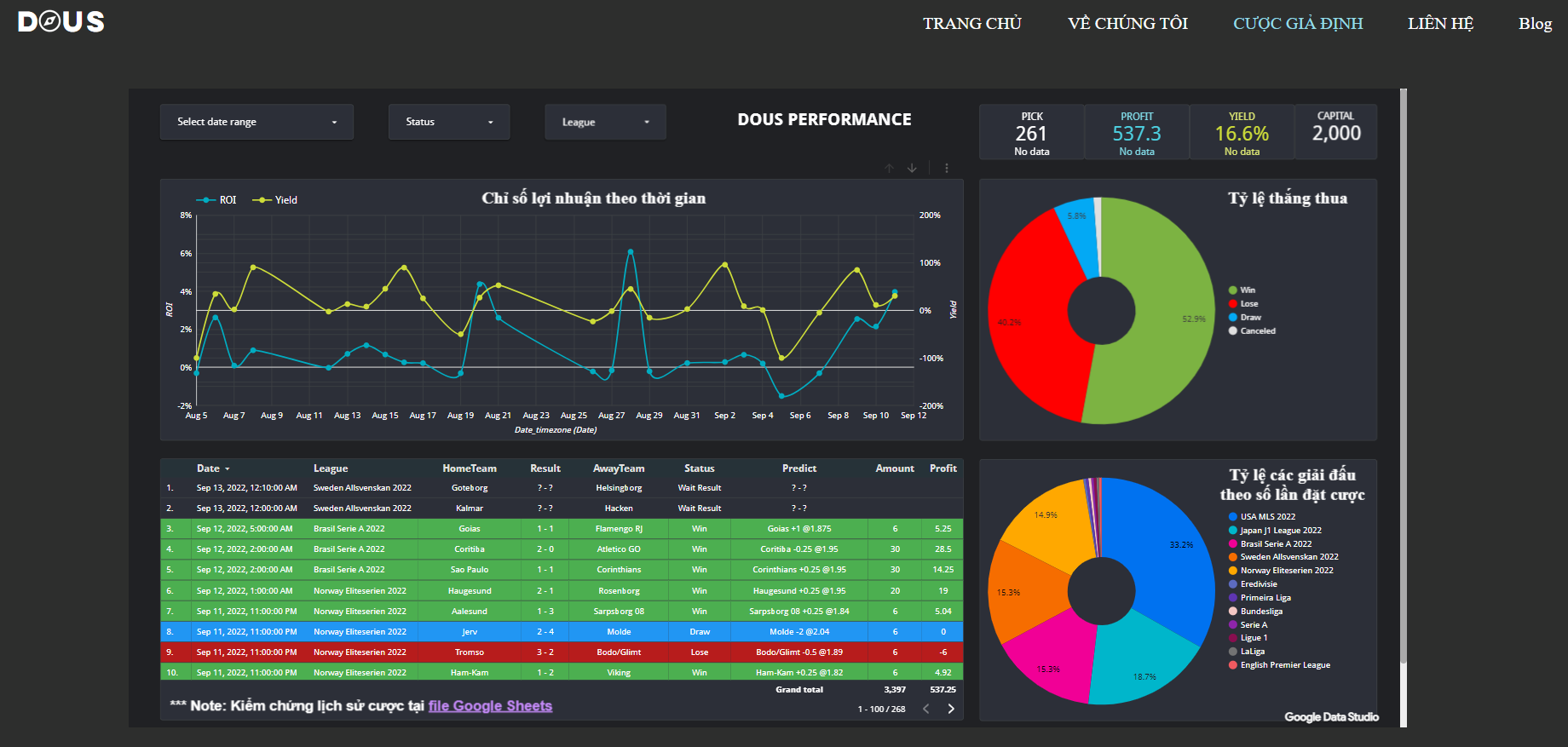Toggle the Yield series in chart legend
Viewport: 1568px width, 747px height.
click(x=274, y=200)
